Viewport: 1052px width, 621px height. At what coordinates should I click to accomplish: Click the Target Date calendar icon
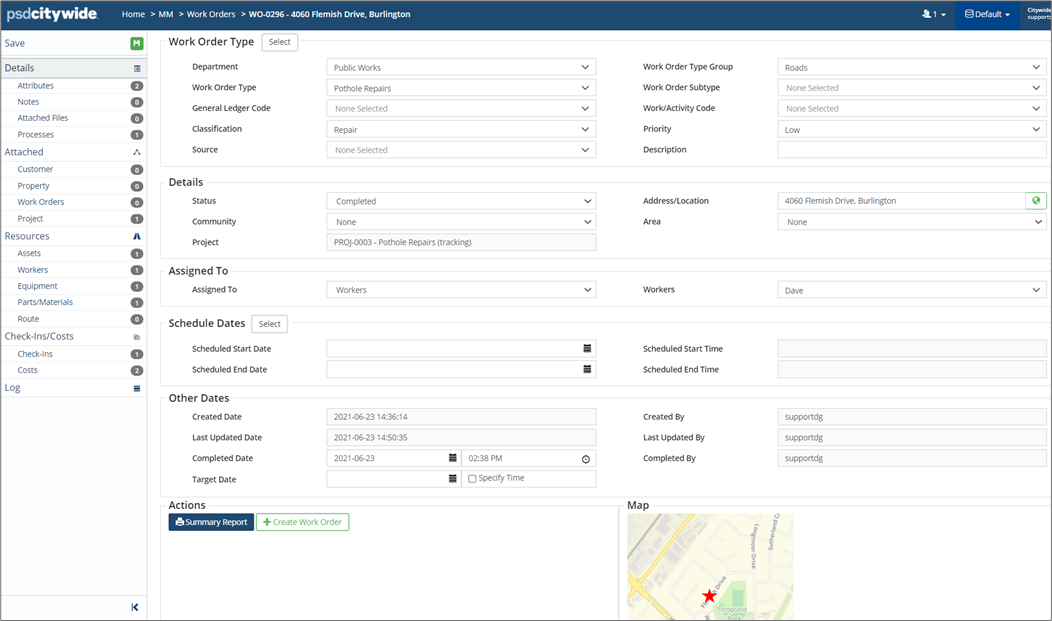(x=452, y=479)
